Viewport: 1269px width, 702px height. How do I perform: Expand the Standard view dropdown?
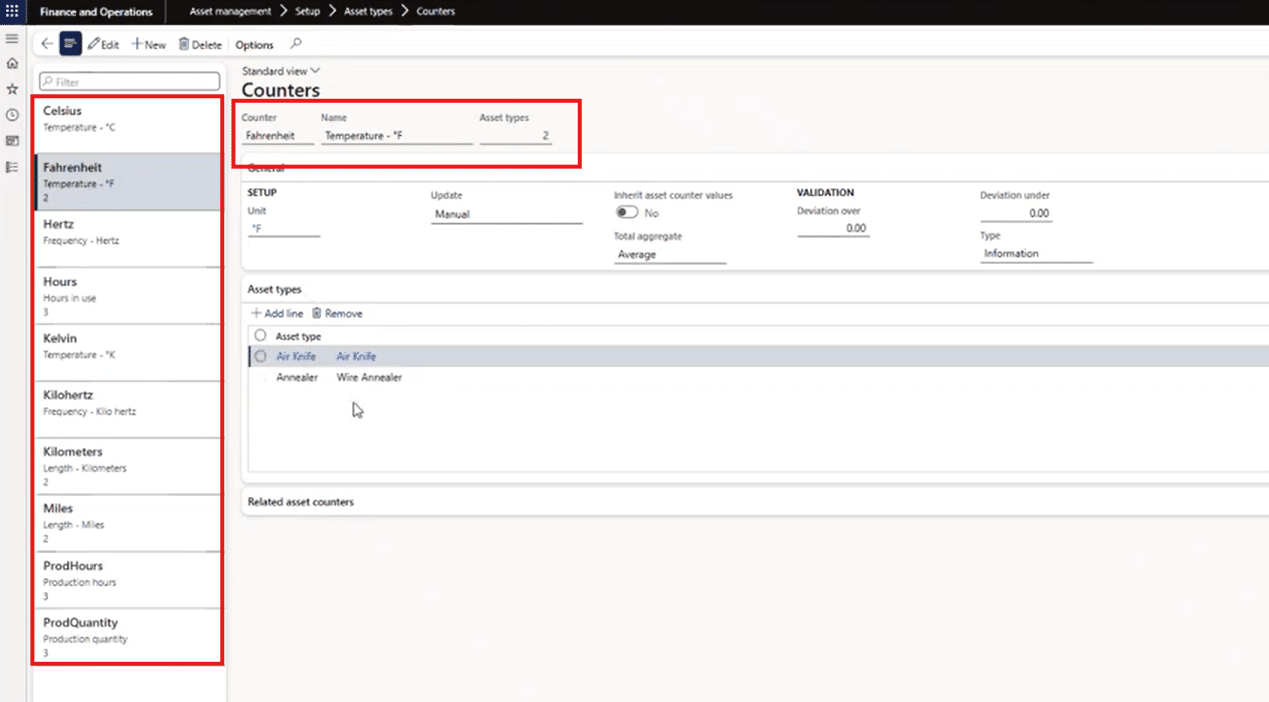pos(281,71)
